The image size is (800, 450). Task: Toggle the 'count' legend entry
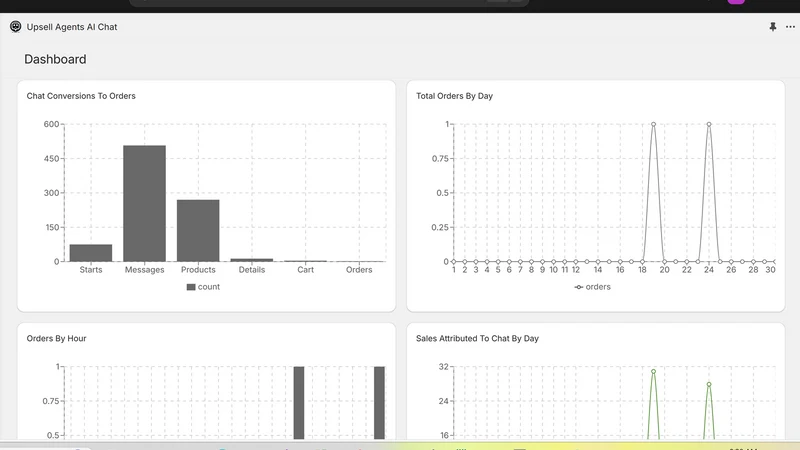pos(203,287)
